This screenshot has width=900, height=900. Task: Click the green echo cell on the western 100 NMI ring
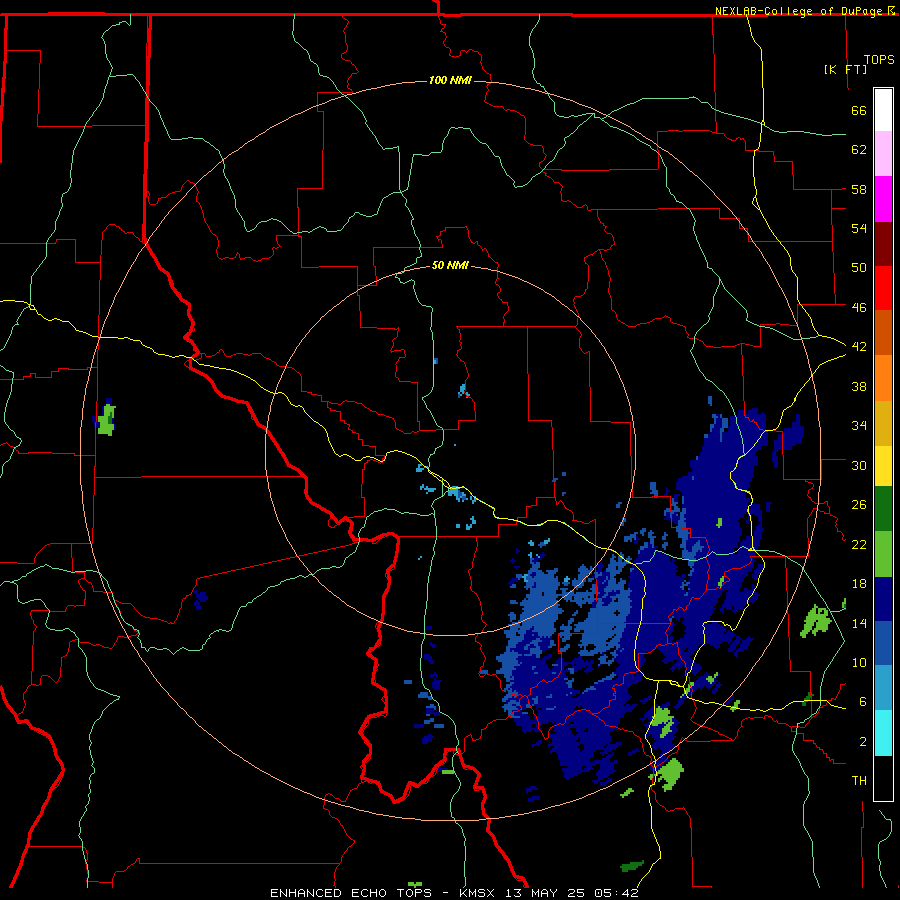point(106,420)
